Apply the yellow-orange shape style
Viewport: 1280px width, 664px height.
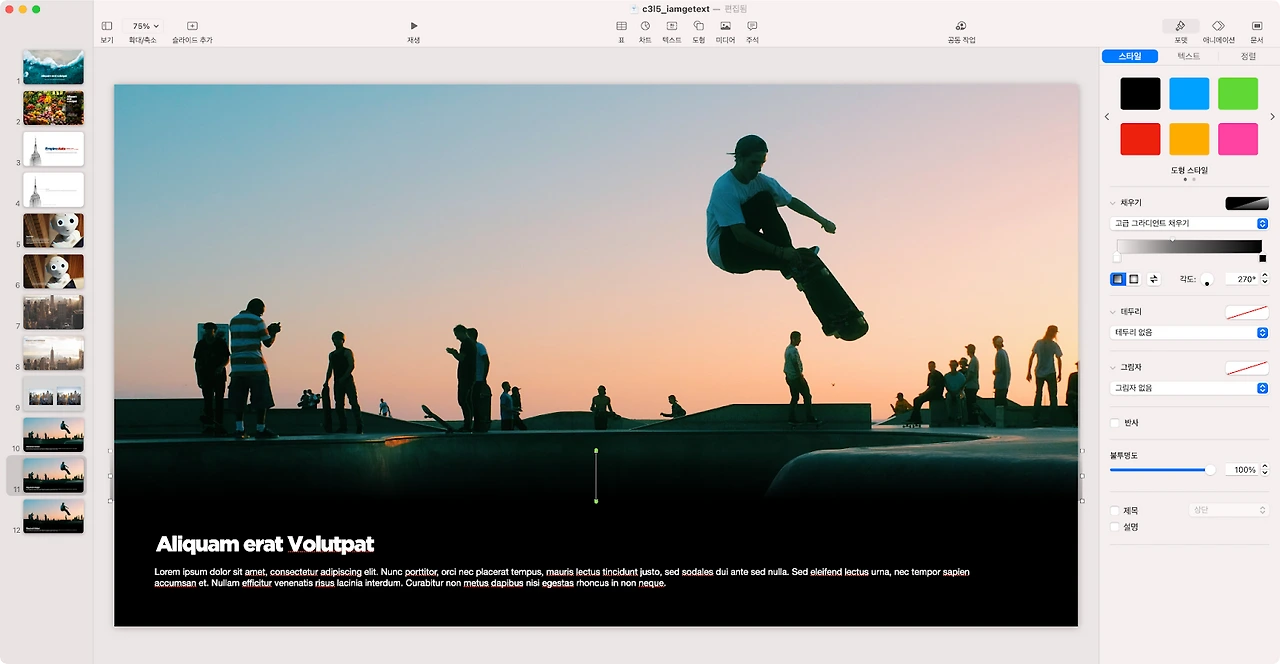tap(1189, 139)
